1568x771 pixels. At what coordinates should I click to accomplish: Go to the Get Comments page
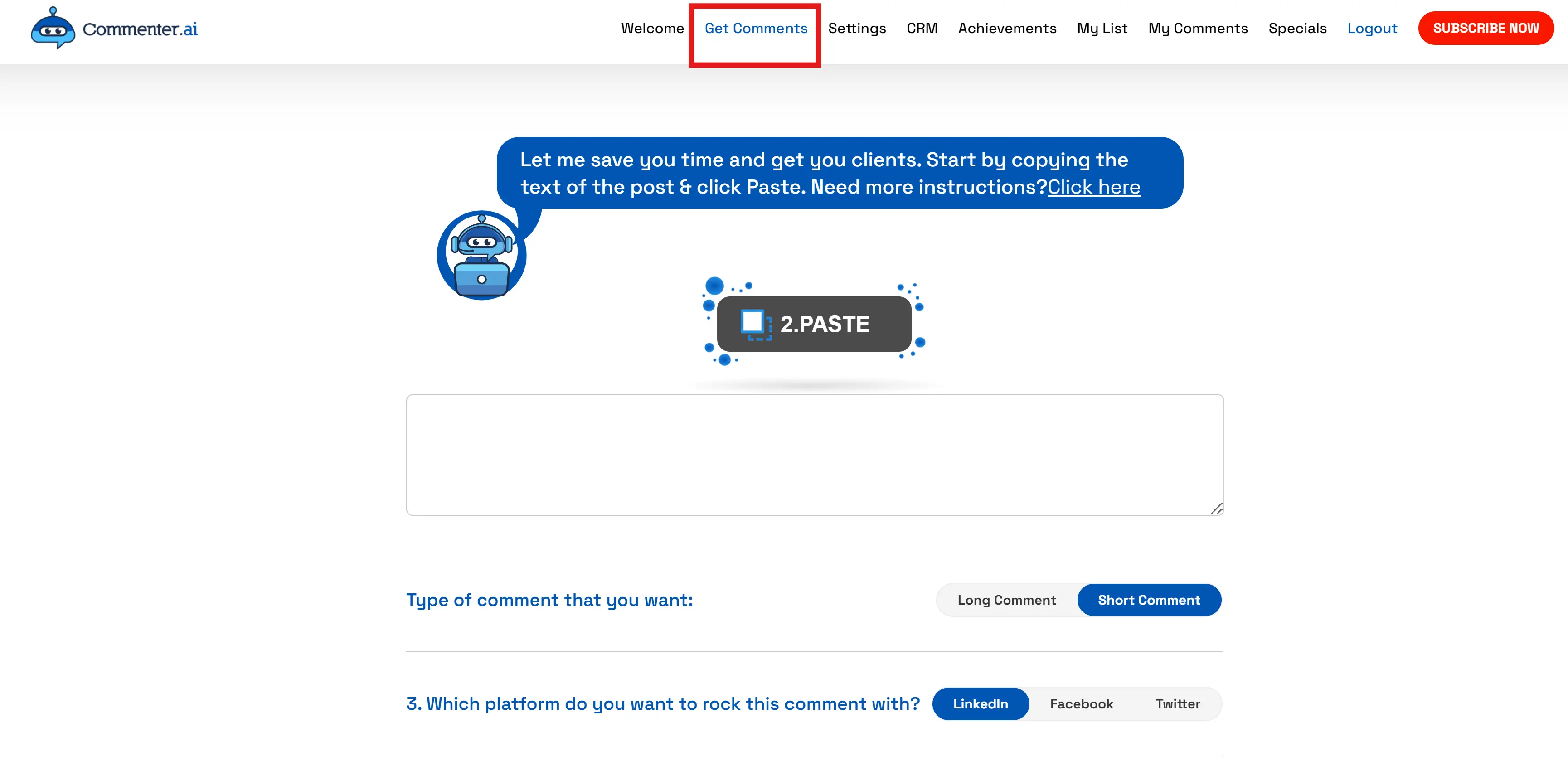(755, 29)
